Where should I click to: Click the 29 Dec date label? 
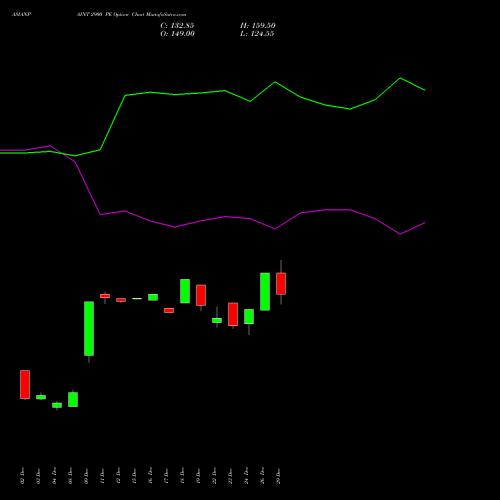(x=278, y=476)
